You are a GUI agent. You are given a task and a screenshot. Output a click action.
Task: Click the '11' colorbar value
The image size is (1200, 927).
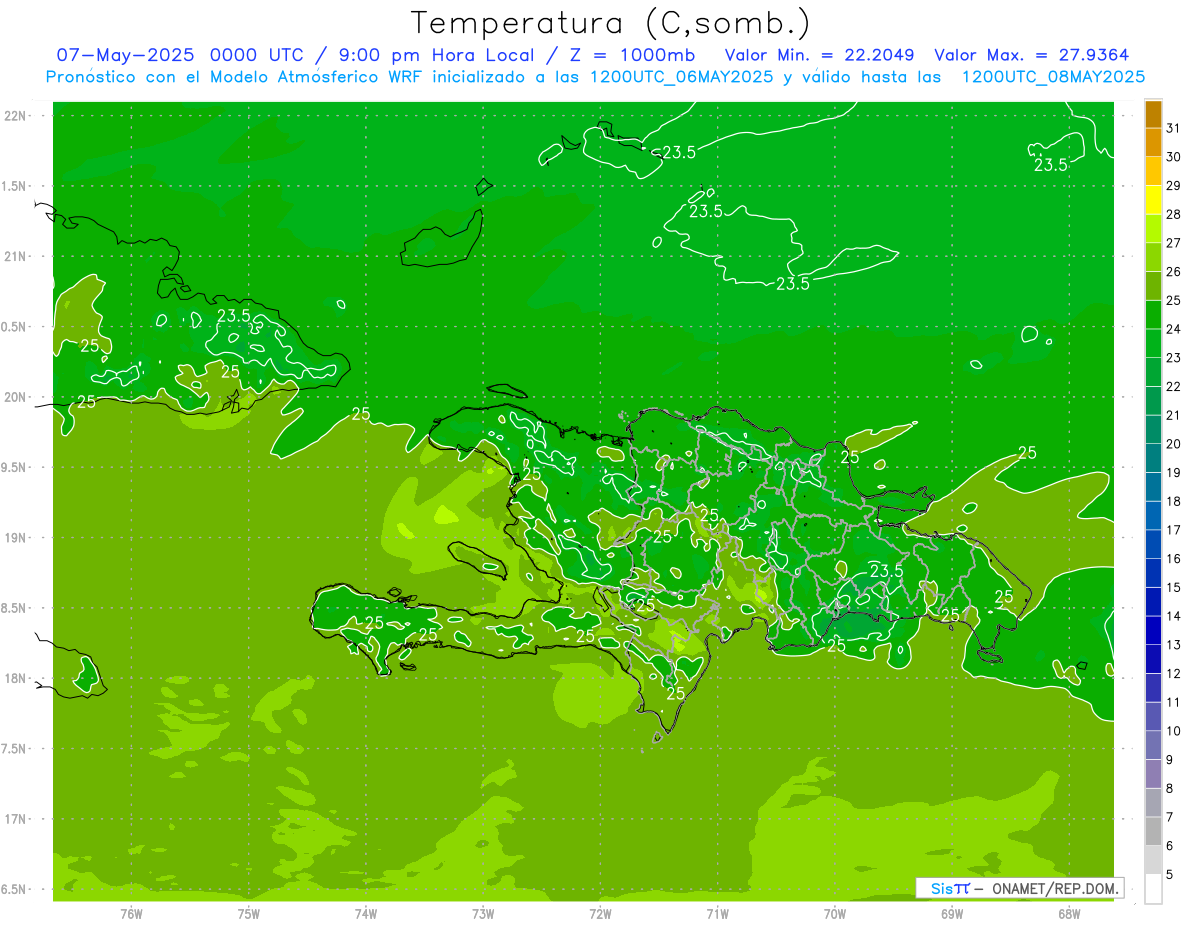[1174, 702]
